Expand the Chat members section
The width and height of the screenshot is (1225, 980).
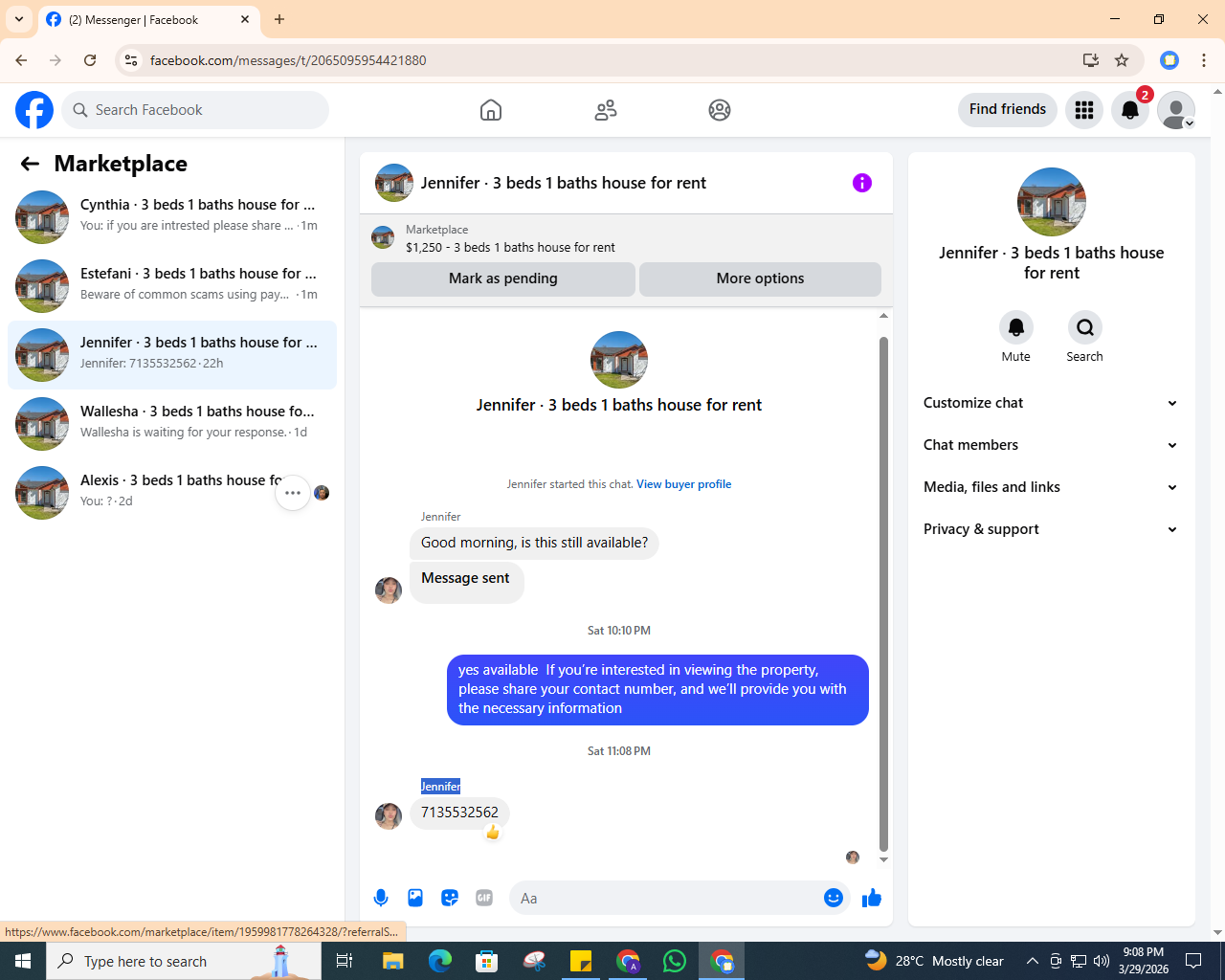[1052, 445]
